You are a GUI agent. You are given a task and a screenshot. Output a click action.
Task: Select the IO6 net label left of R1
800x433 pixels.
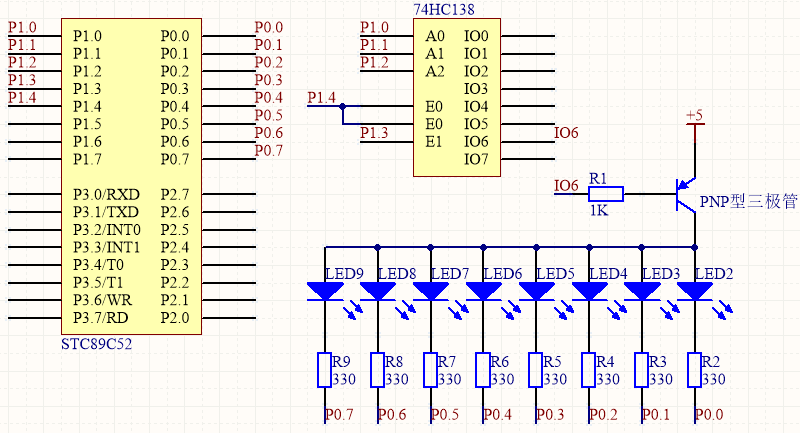pyautogui.click(x=566, y=186)
